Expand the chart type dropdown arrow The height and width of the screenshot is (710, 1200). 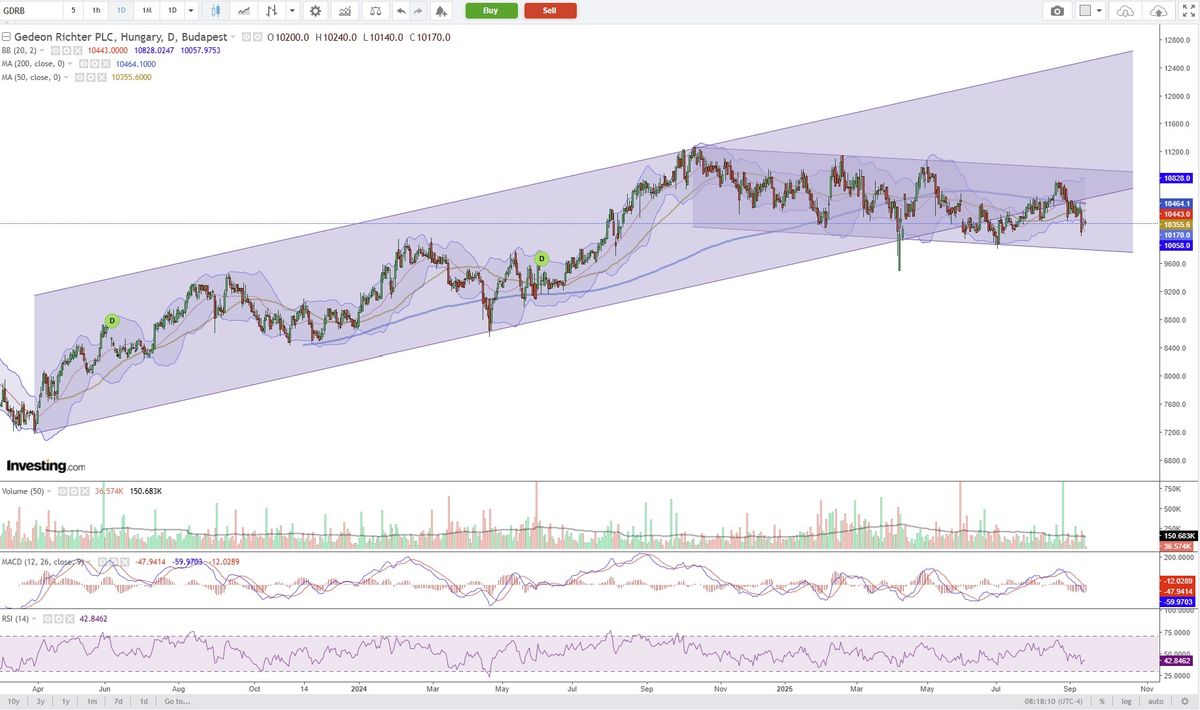pos(291,10)
